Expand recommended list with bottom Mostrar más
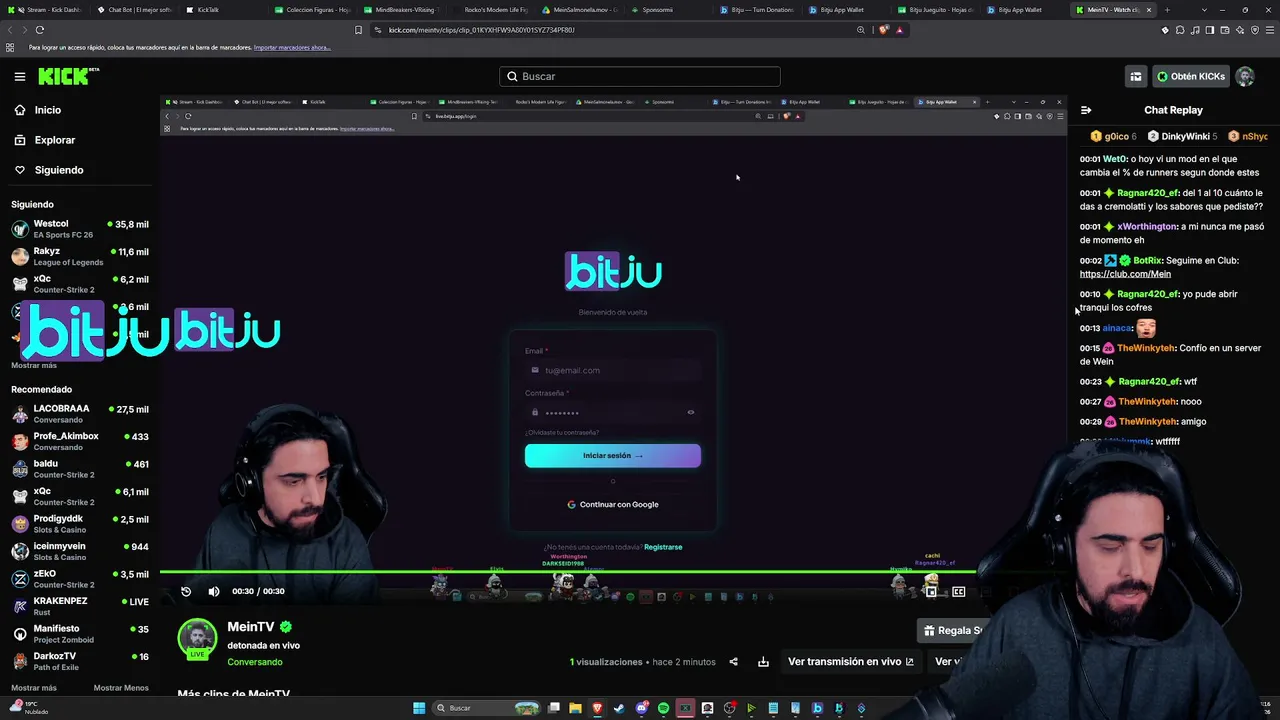Image resolution: width=1280 pixels, height=720 pixels. pos(34,688)
